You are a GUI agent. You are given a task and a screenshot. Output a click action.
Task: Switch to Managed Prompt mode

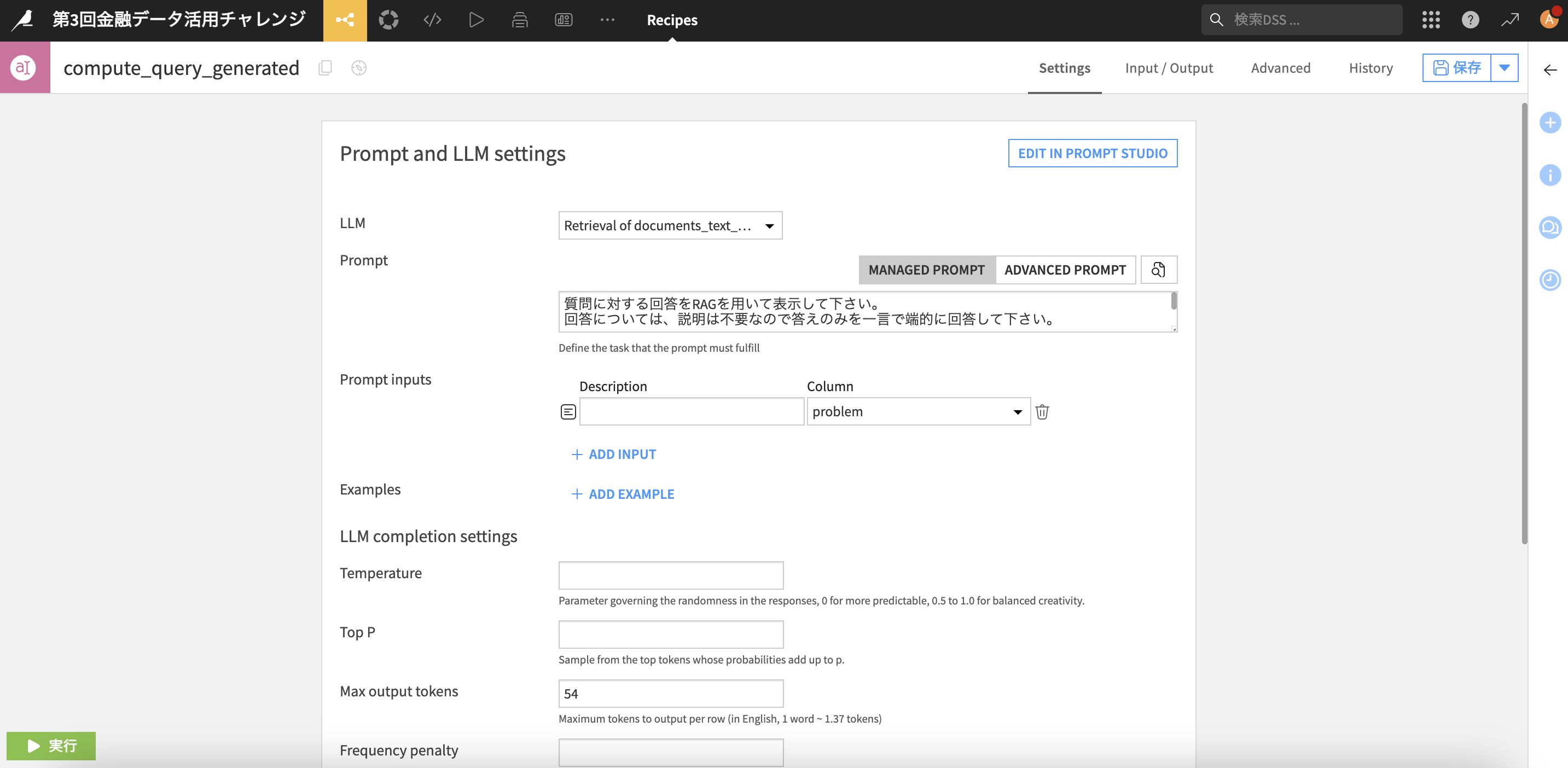point(926,270)
